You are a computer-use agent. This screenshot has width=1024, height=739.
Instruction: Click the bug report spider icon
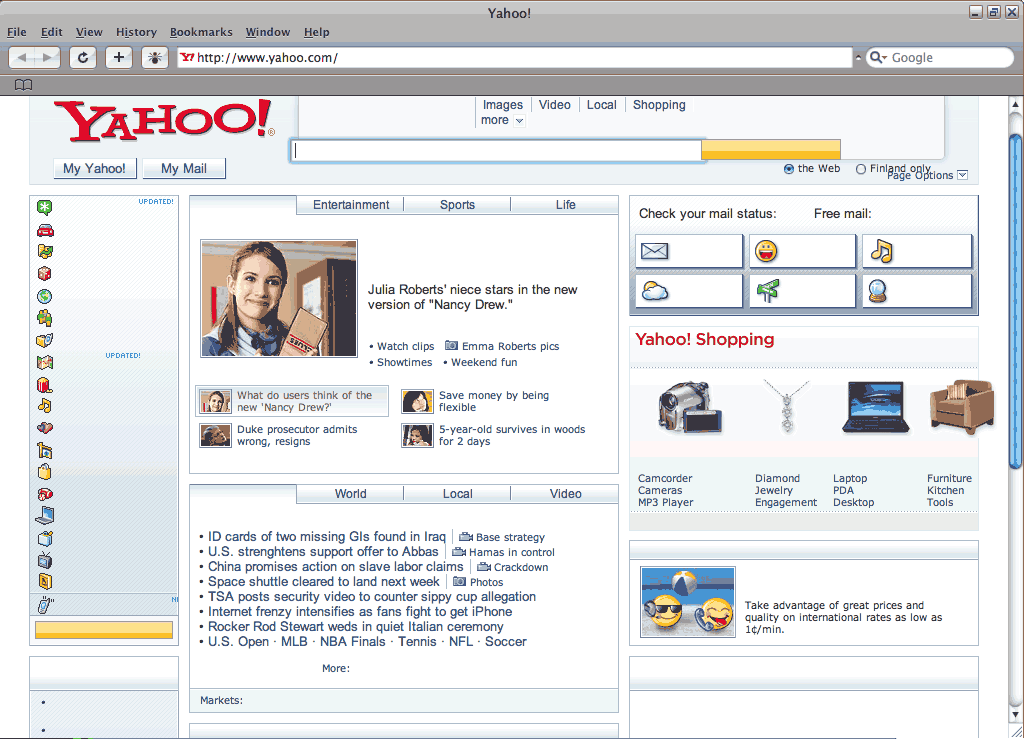[155, 58]
